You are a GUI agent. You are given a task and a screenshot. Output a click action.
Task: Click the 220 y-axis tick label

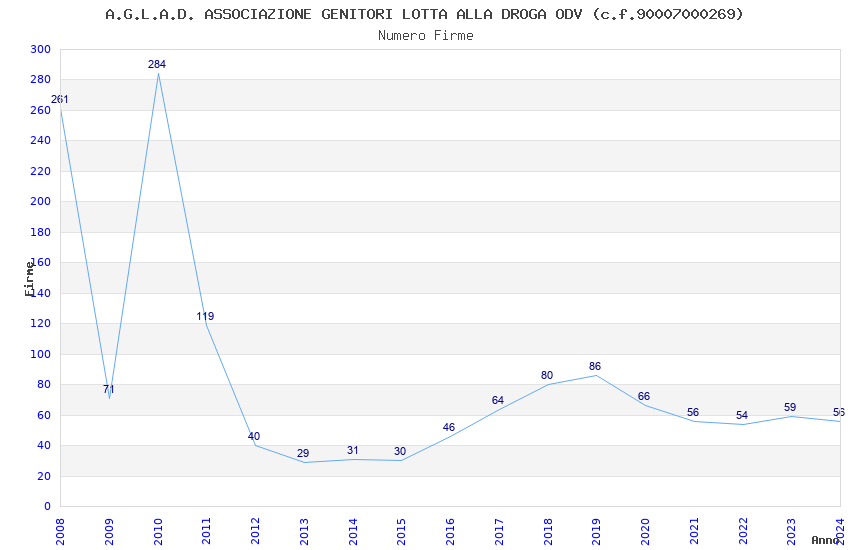[x=41, y=171]
